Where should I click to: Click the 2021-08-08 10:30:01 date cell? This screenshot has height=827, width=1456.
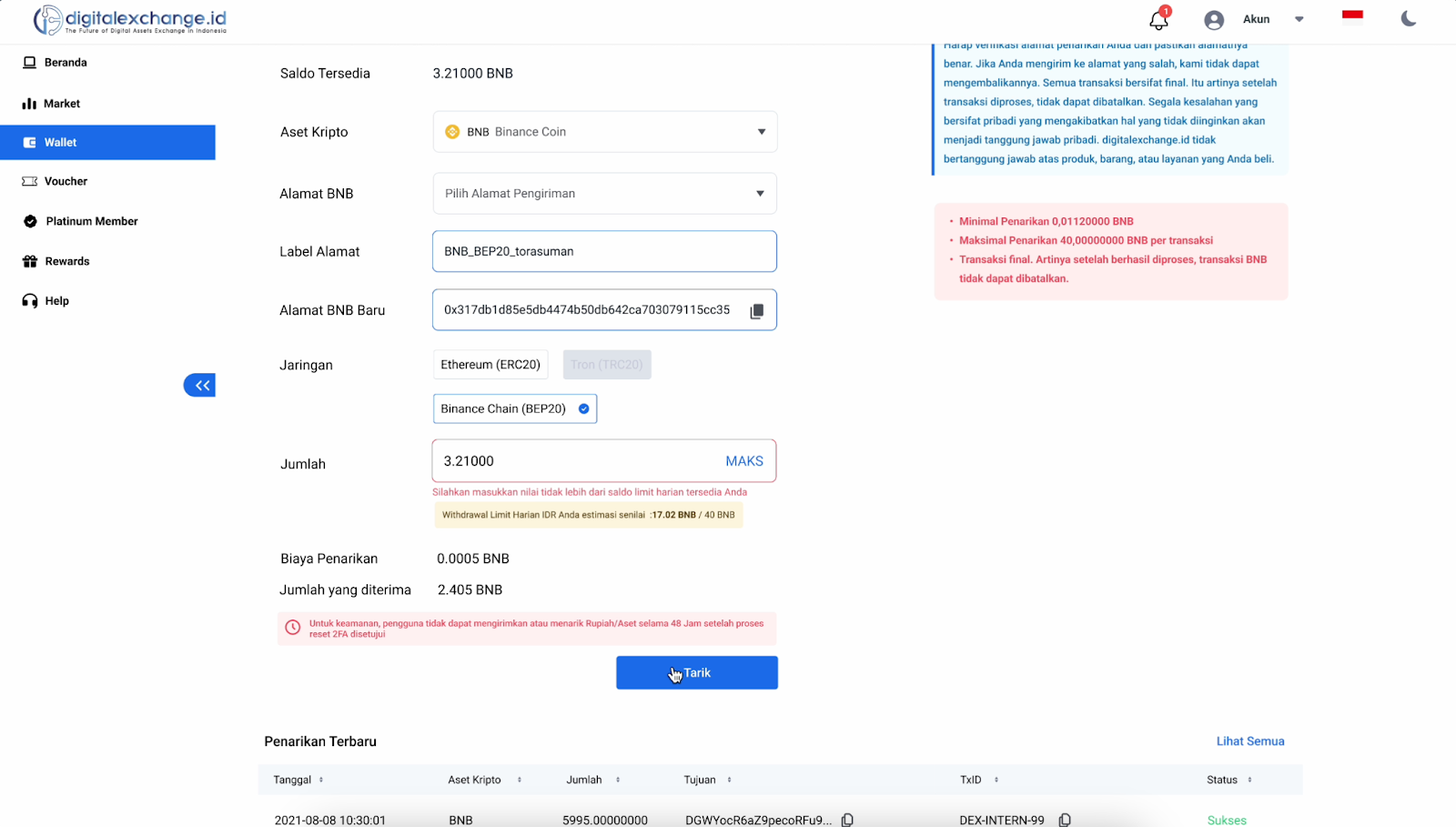pos(330,821)
